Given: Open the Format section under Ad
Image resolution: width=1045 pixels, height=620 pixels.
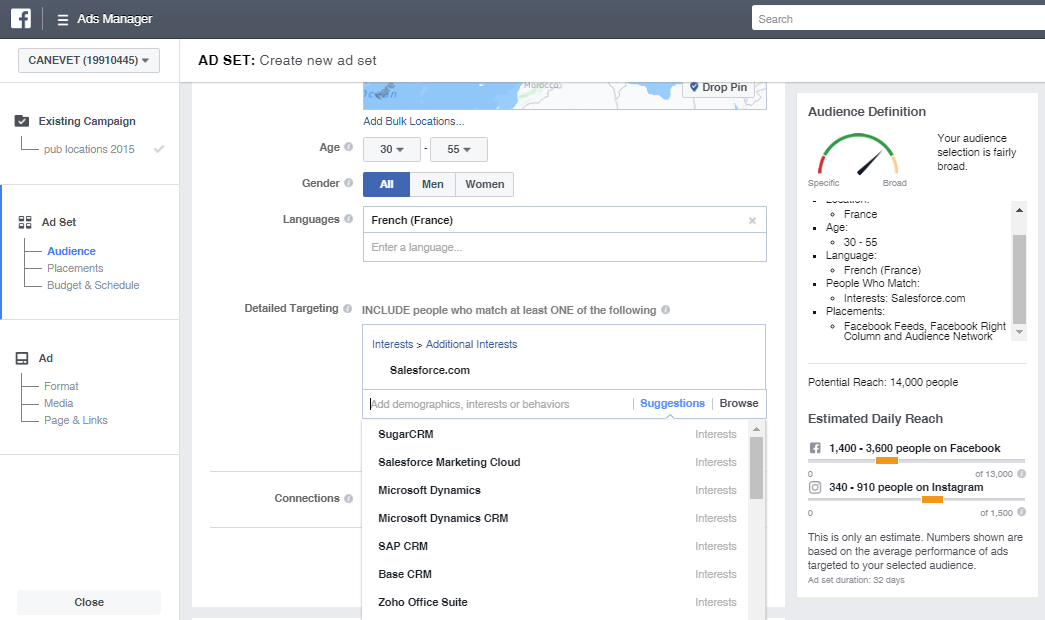Looking at the screenshot, I should [61, 386].
